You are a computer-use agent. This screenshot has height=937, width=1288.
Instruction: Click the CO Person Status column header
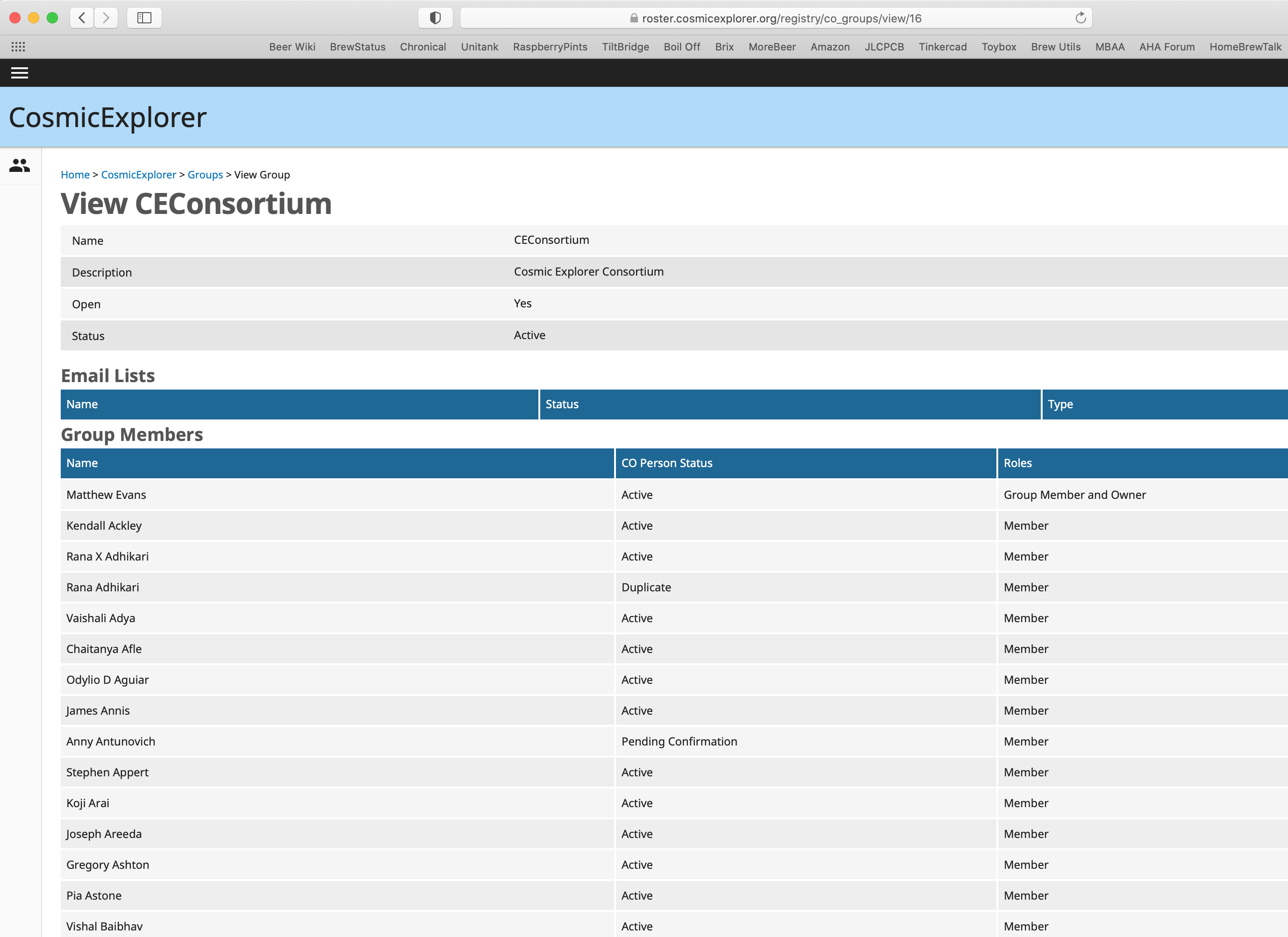coord(806,463)
